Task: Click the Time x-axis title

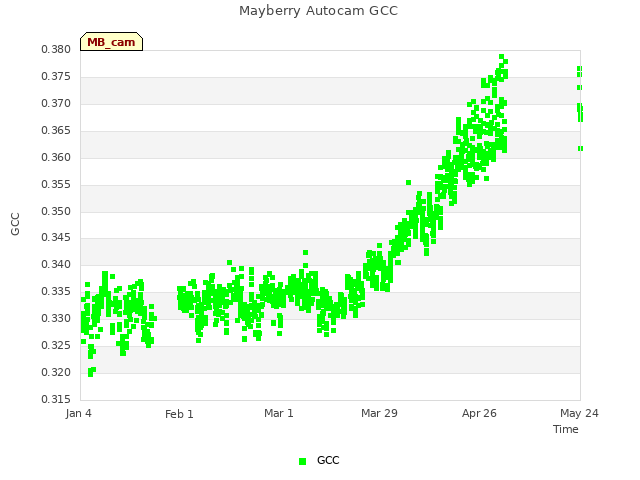Action: pos(566,429)
